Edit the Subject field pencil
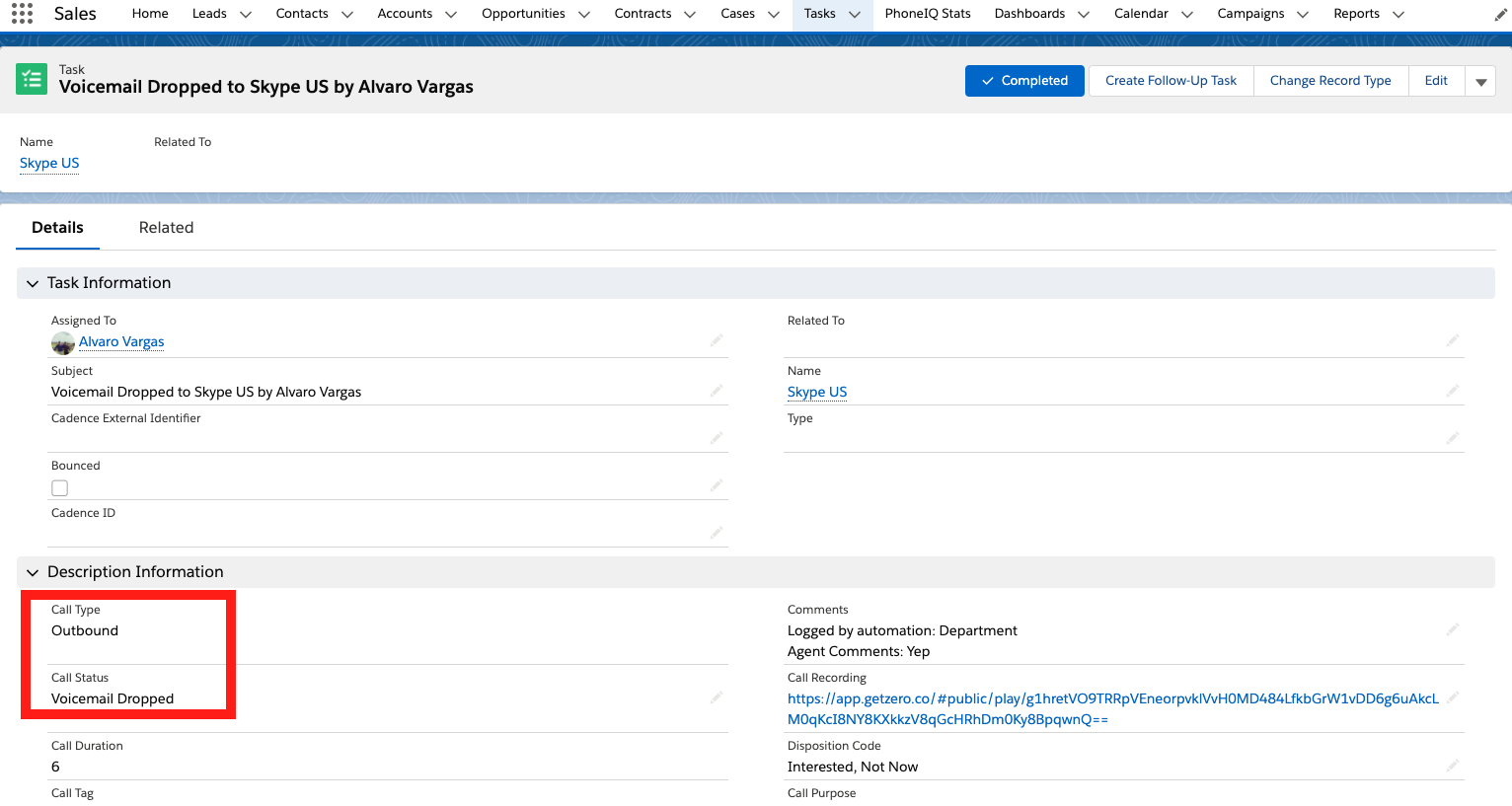 pos(717,391)
